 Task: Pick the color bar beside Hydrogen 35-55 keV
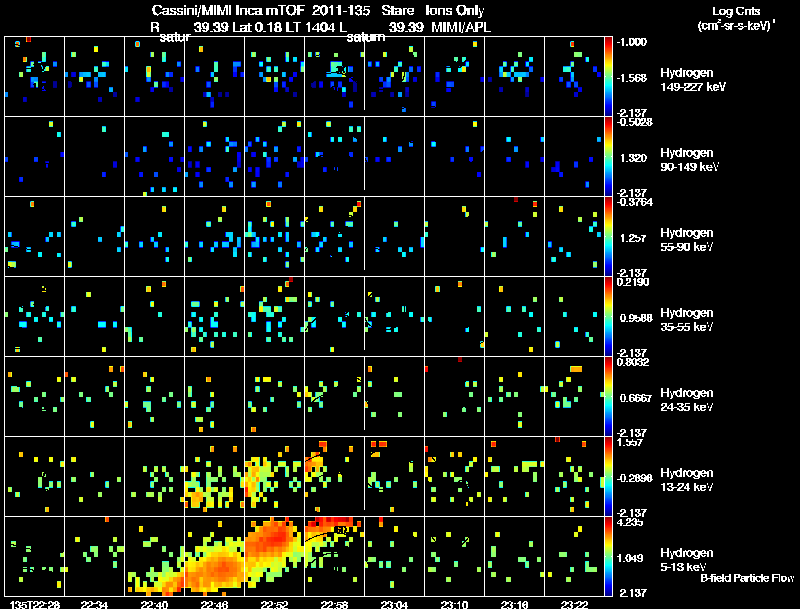[x=608, y=316]
